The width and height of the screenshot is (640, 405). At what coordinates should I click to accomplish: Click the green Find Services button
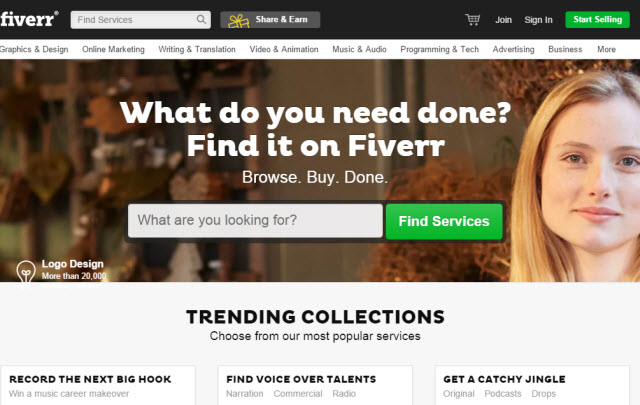(444, 221)
